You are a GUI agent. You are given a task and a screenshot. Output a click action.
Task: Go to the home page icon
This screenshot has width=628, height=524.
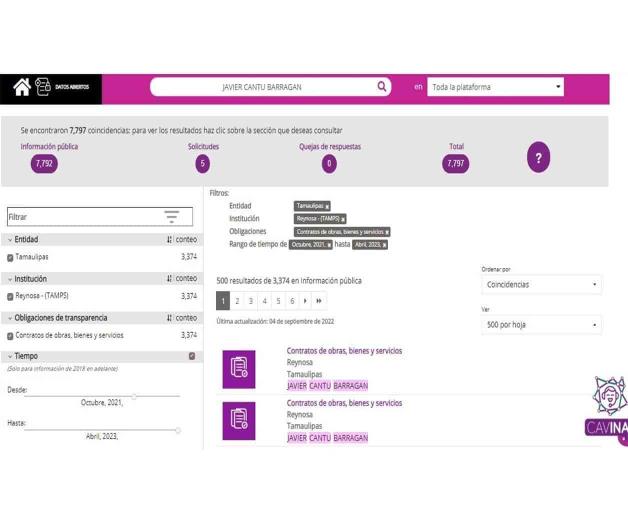21,88
